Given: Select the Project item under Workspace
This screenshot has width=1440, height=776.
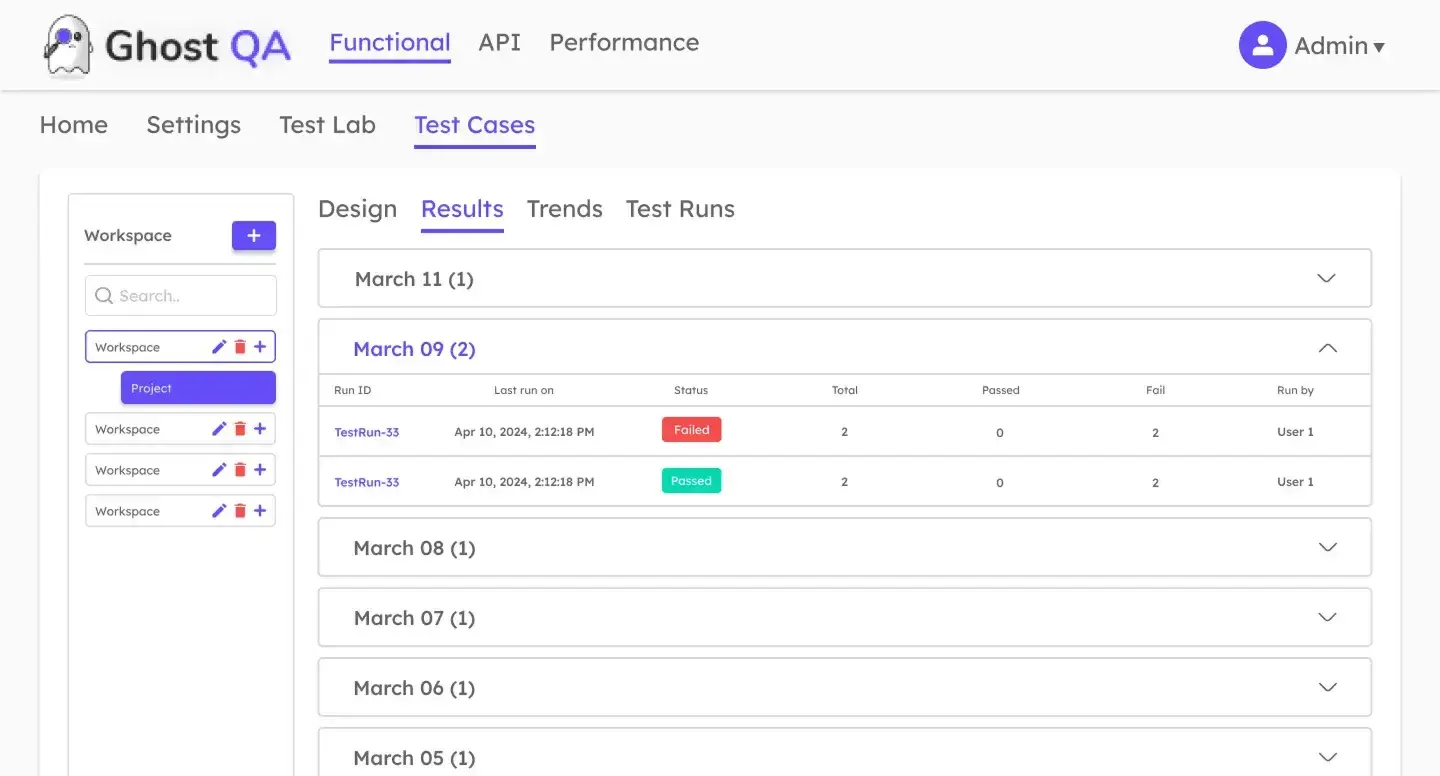Looking at the screenshot, I should coord(198,388).
